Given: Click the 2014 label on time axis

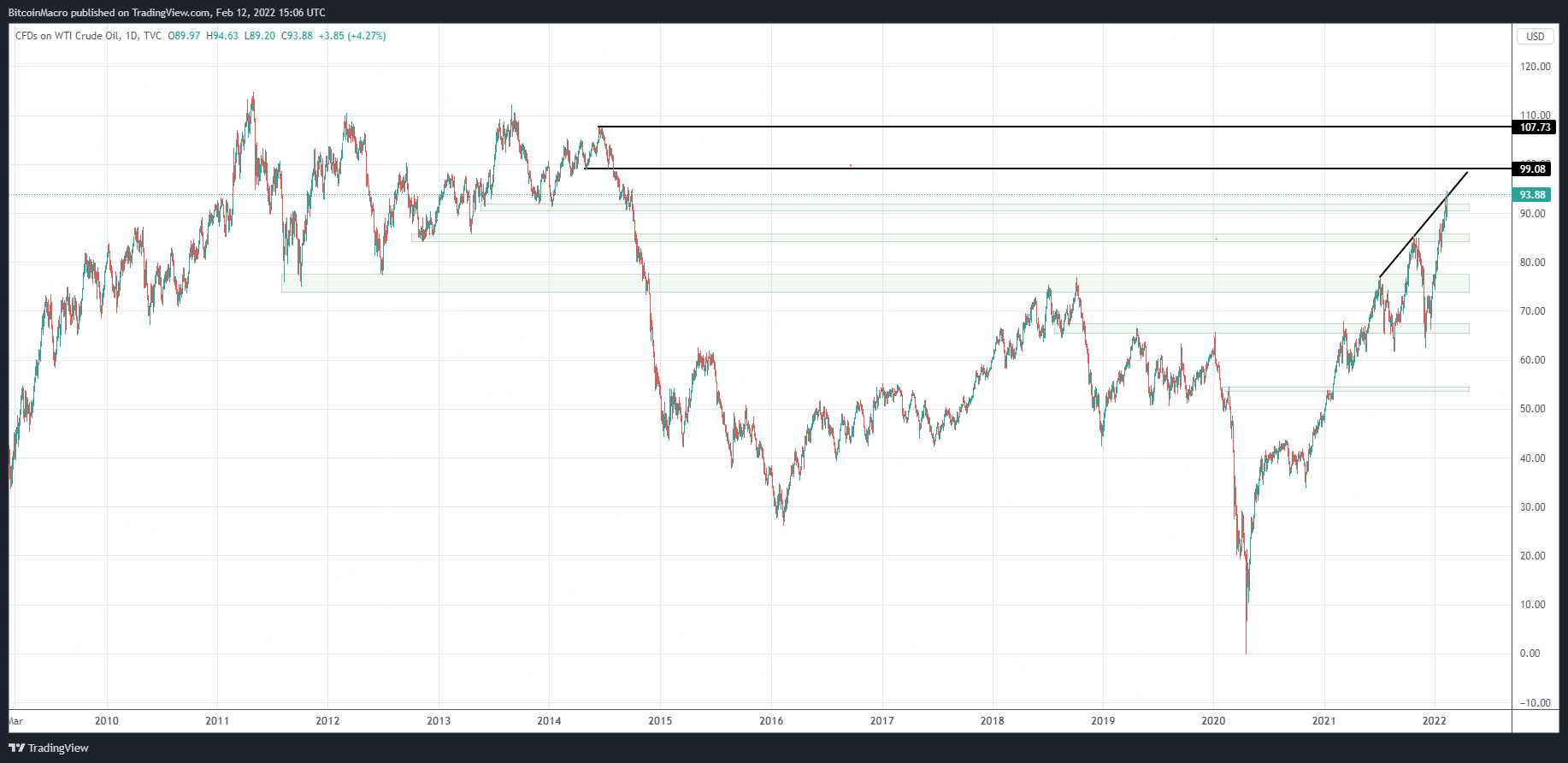Looking at the screenshot, I should (x=549, y=721).
